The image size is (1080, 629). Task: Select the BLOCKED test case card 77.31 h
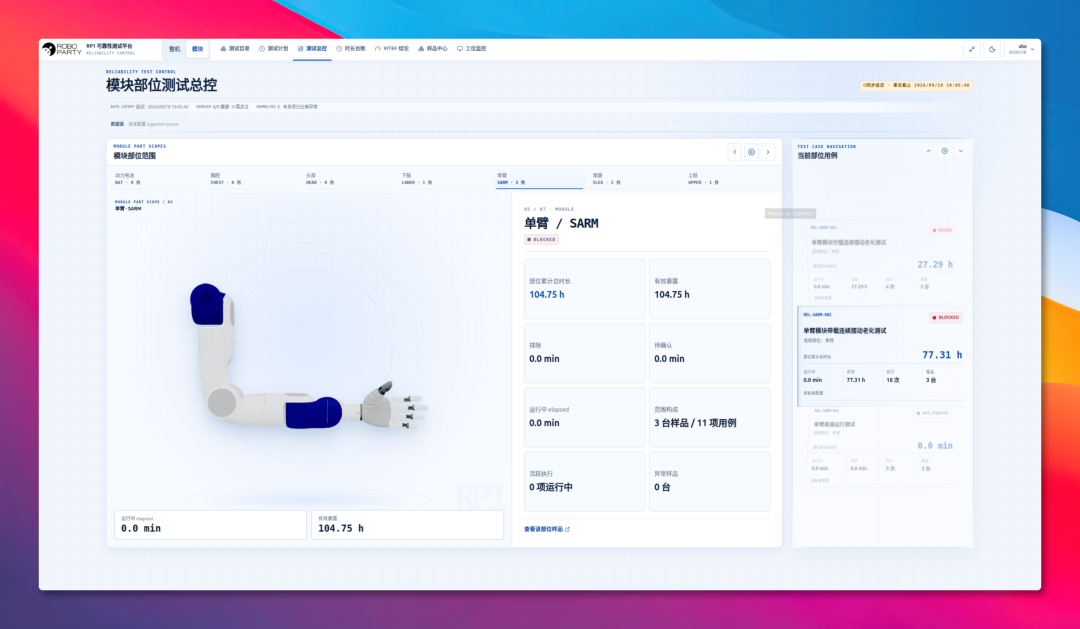click(x=882, y=355)
